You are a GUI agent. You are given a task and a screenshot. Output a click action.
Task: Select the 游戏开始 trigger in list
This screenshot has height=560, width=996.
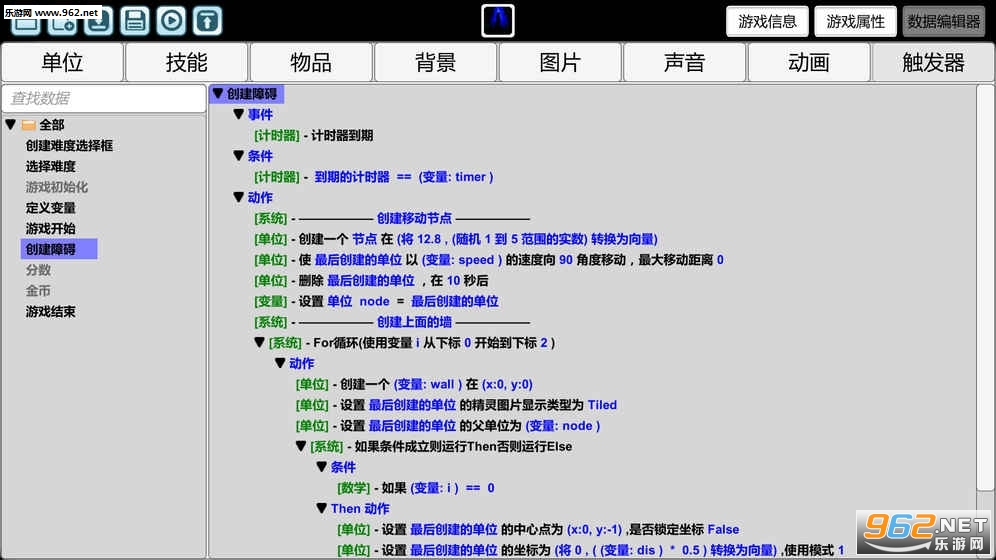(50, 229)
